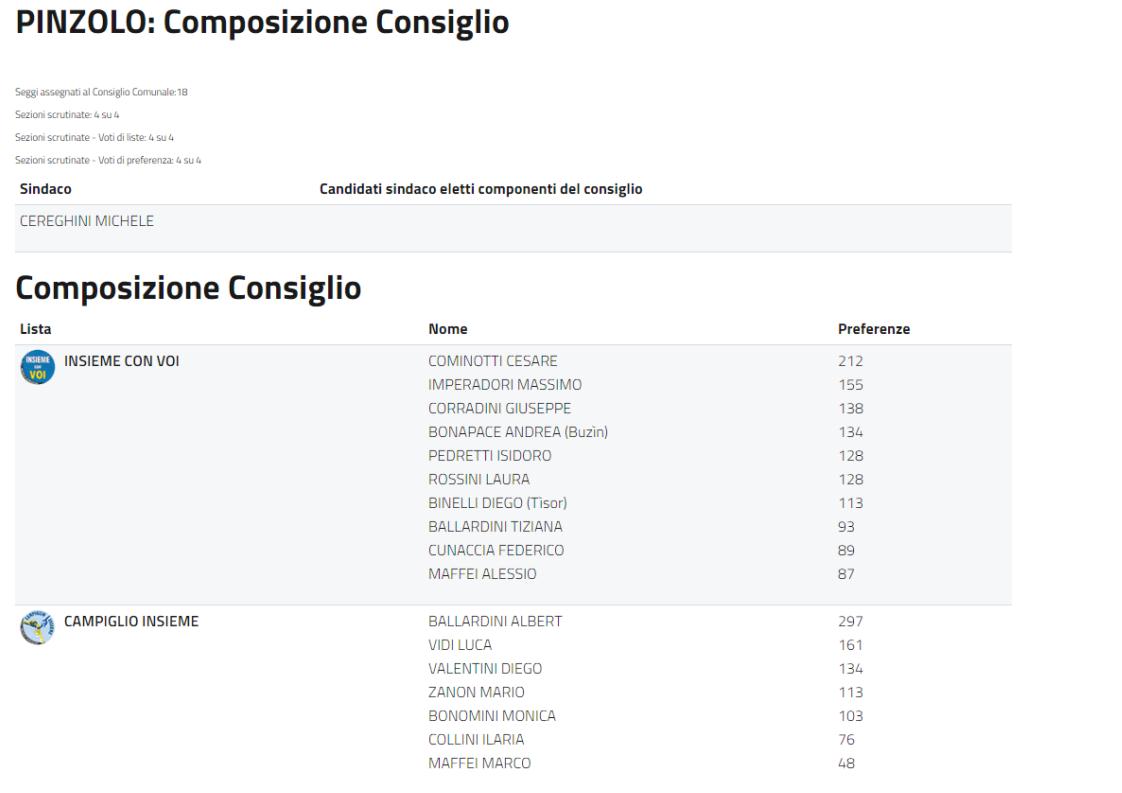Select candidate IMPERADORI MASSIMO
This screenshot has height=793, width=1122.
[x=504, y=385]
